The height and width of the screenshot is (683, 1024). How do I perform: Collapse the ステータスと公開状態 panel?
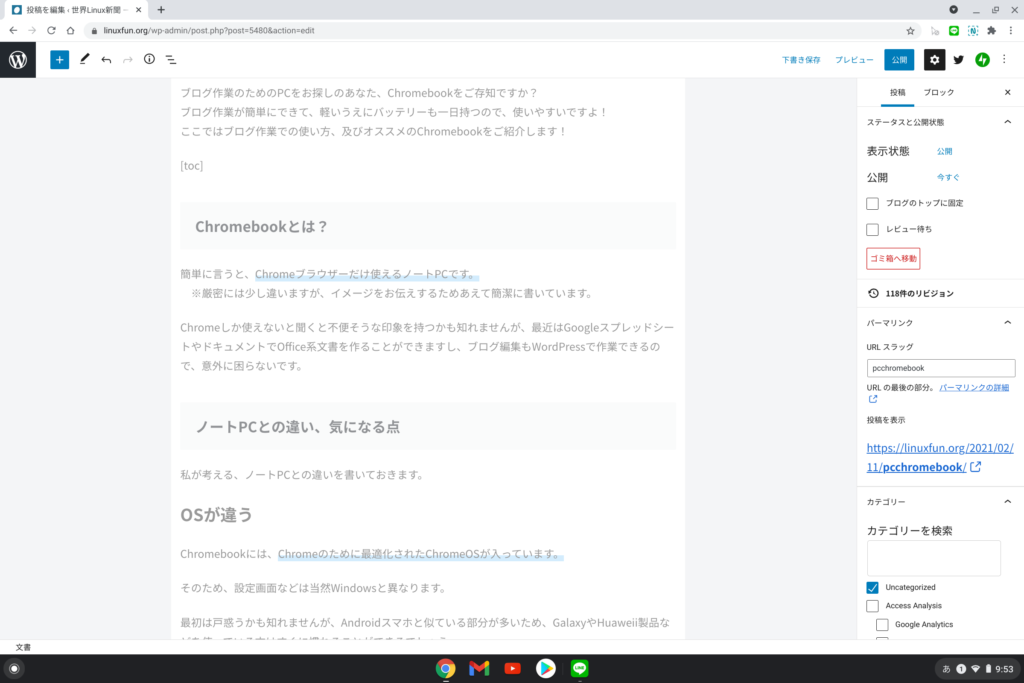pos(1008,122)
